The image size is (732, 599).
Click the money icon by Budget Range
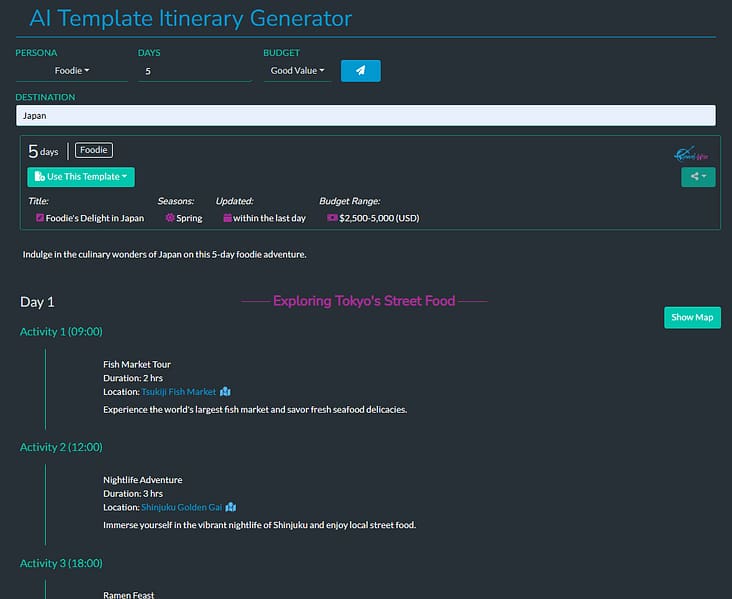click(332, 218)
